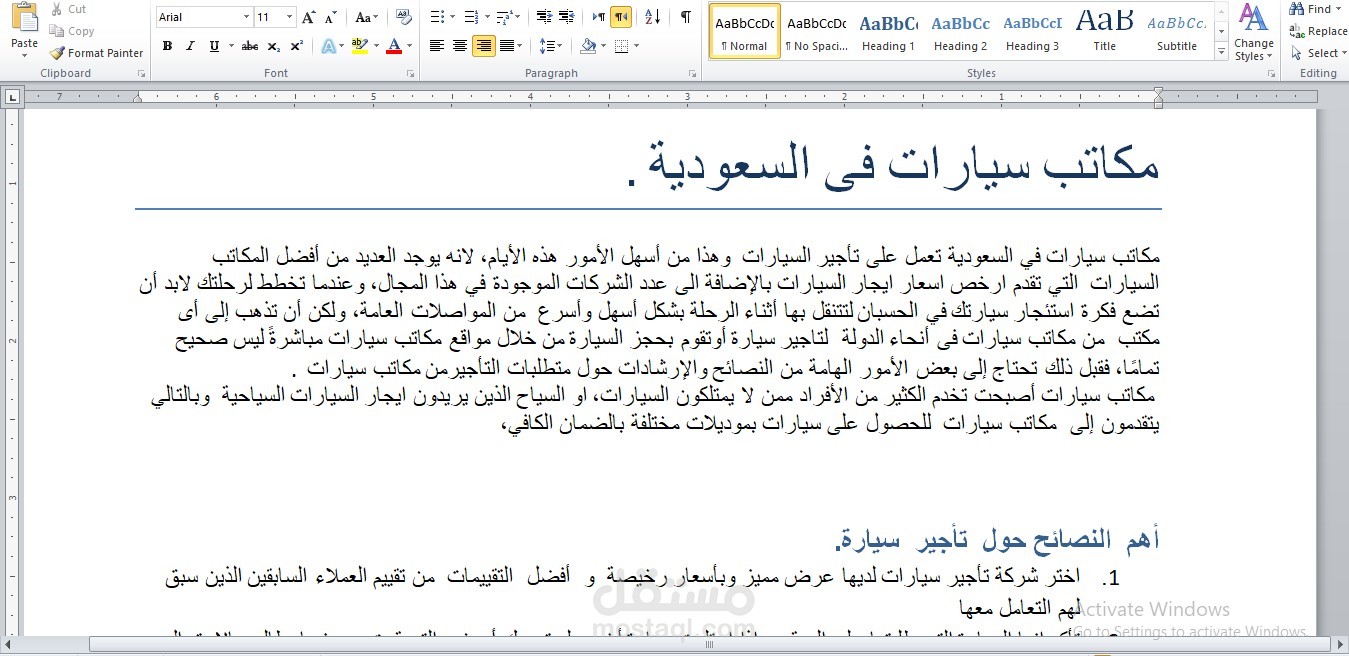Click the heading 'أهم النصائح حول تأجير سيارة'
The width and height of the screenshot is (1349, 656).
997,541
